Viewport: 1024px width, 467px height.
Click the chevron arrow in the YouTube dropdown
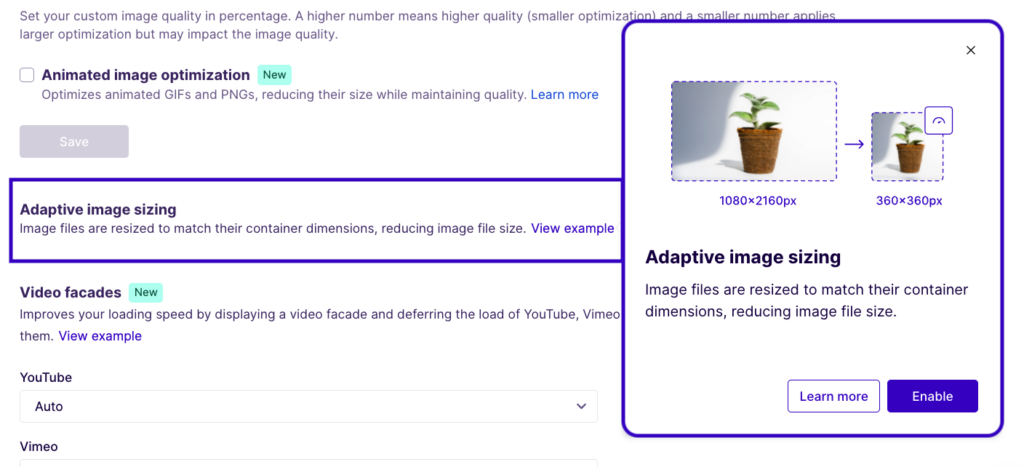tap(581, 406)
